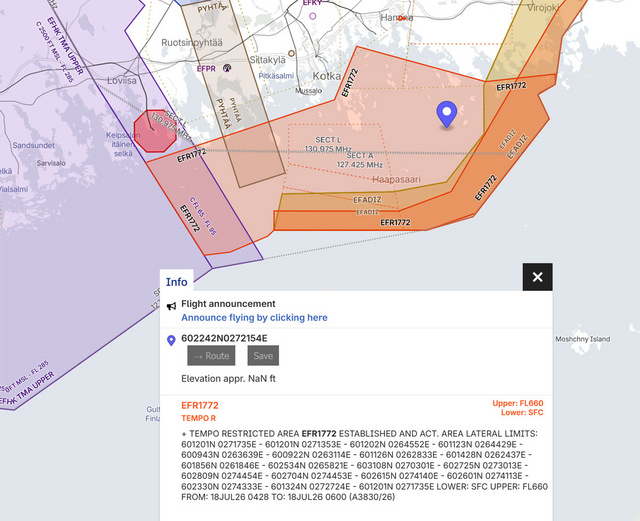Click the Ruotsinpyhtää map label

pos(192,42)
